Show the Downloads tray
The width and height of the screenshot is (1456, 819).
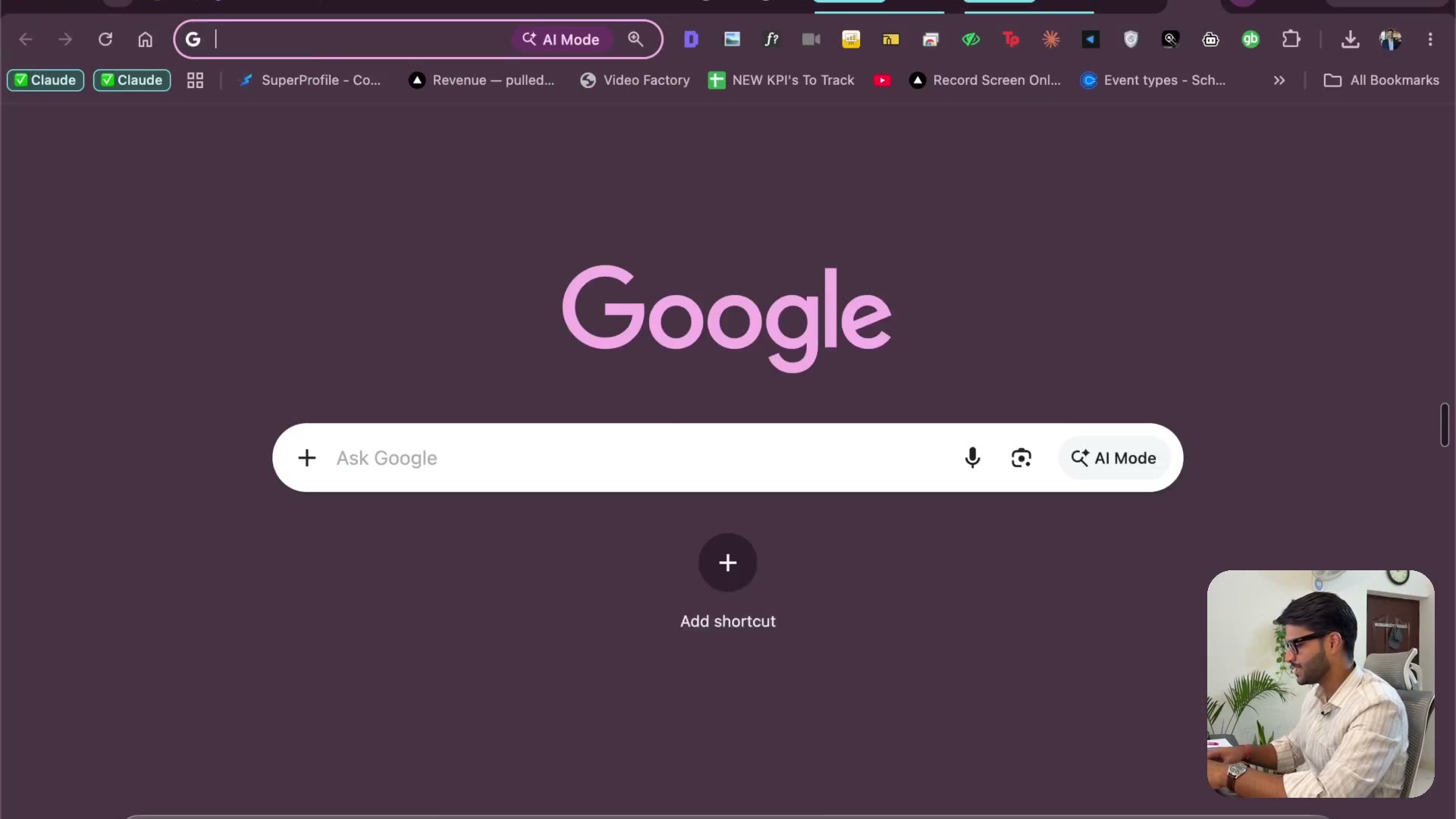pos(1350,39)
